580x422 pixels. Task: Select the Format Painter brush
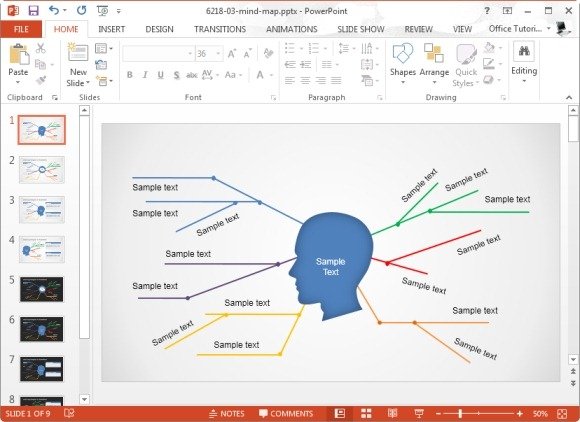[x=41, y=80]
